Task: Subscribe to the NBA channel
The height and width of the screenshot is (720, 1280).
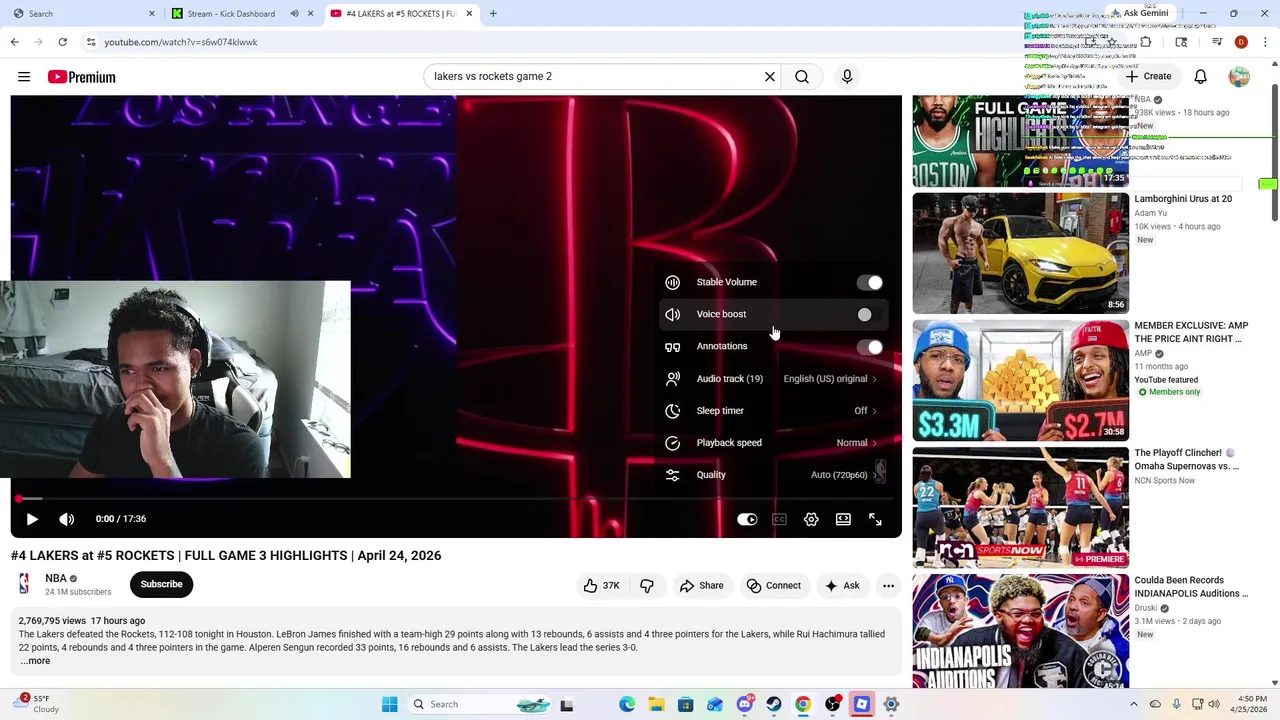Action: (x=161, y=584)
